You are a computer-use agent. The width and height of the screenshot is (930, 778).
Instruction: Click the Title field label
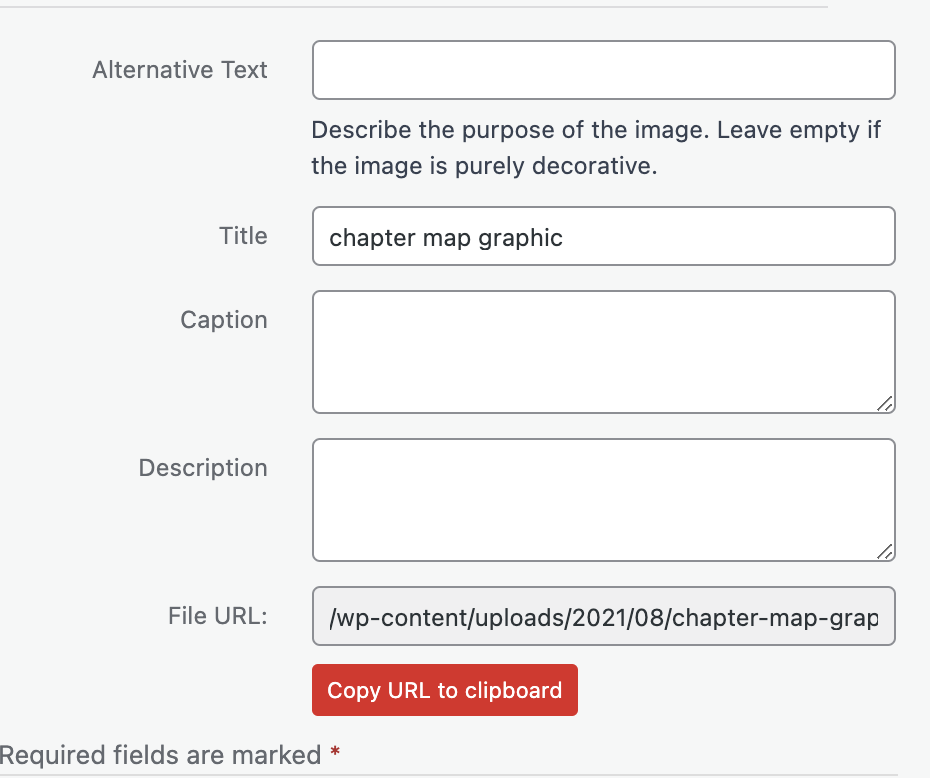coord(243,236)
